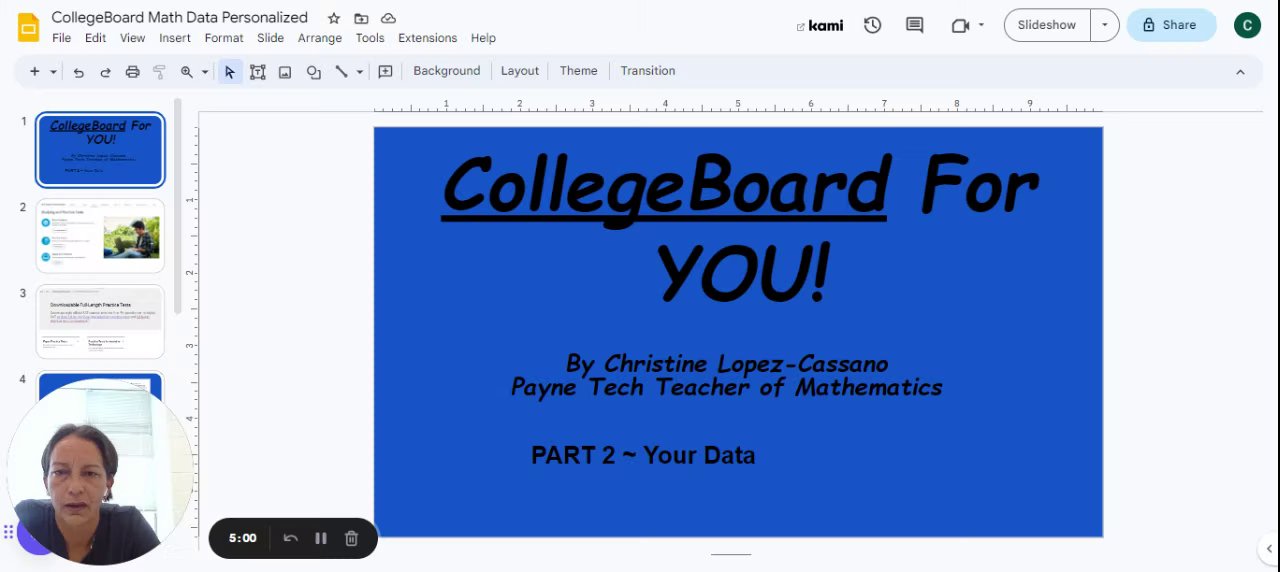Screen dimensions: 1280x572
Task: Activate the paint format tool
Action: 159,72
